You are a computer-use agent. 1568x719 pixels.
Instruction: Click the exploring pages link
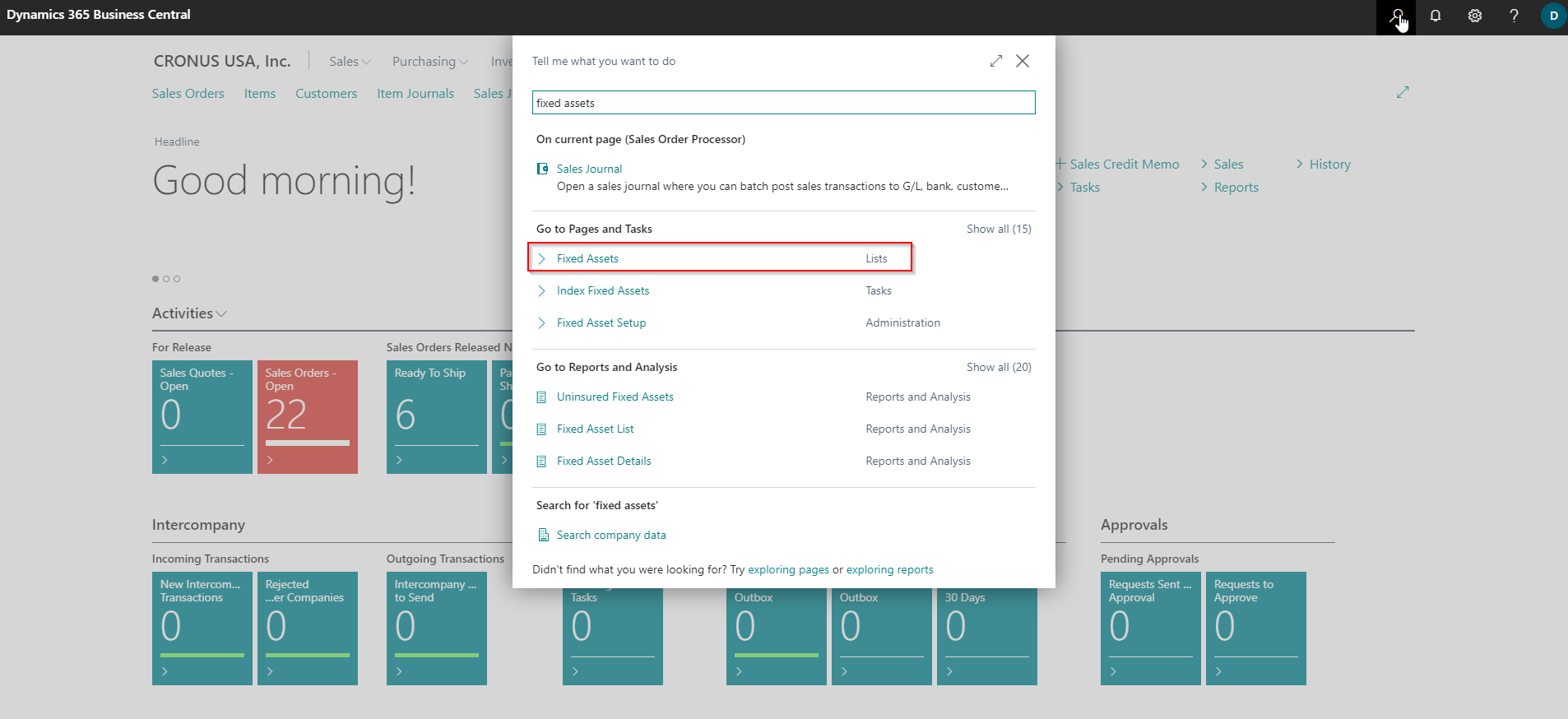pyautogui.click(x=788, y=569)
